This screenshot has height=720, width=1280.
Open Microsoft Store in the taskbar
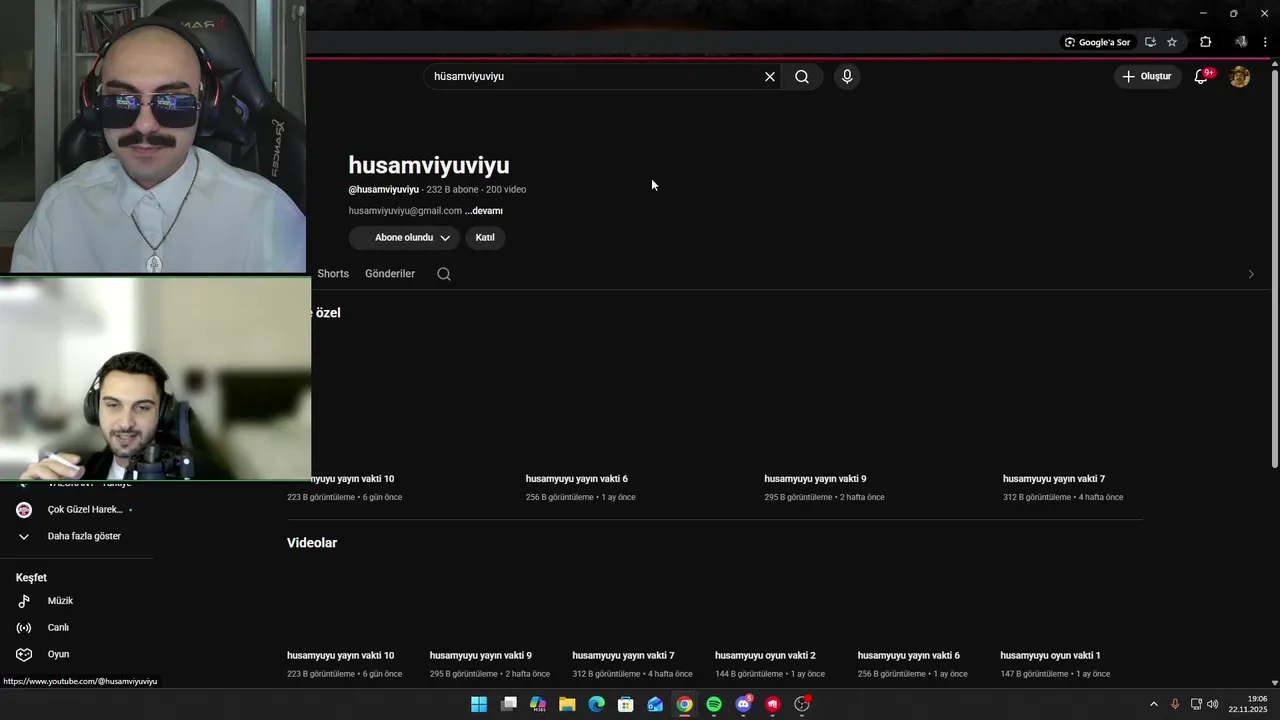click(x=626, y=704)
